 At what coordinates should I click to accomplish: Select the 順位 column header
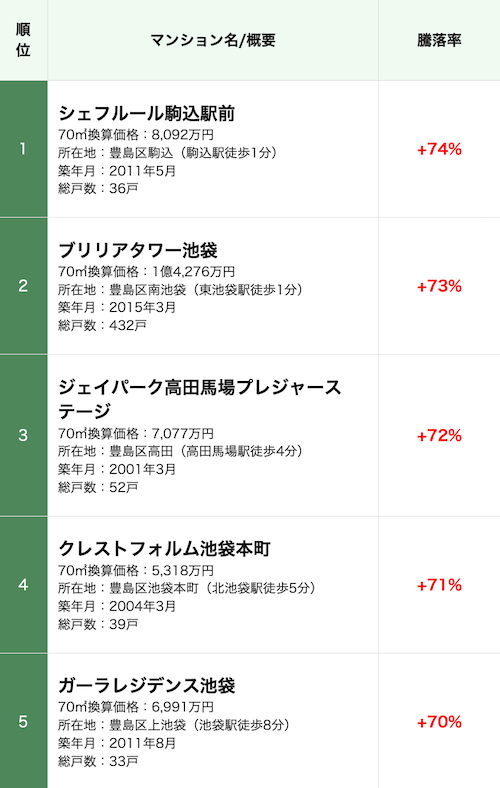[x=23, y=40]
